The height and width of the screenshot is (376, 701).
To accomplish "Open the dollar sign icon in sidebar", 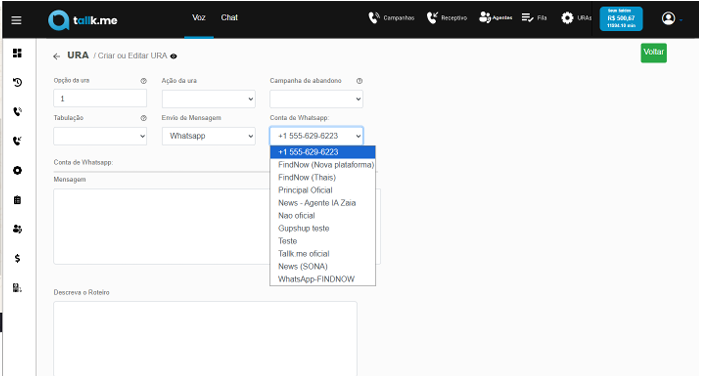I will pos(17,258).
